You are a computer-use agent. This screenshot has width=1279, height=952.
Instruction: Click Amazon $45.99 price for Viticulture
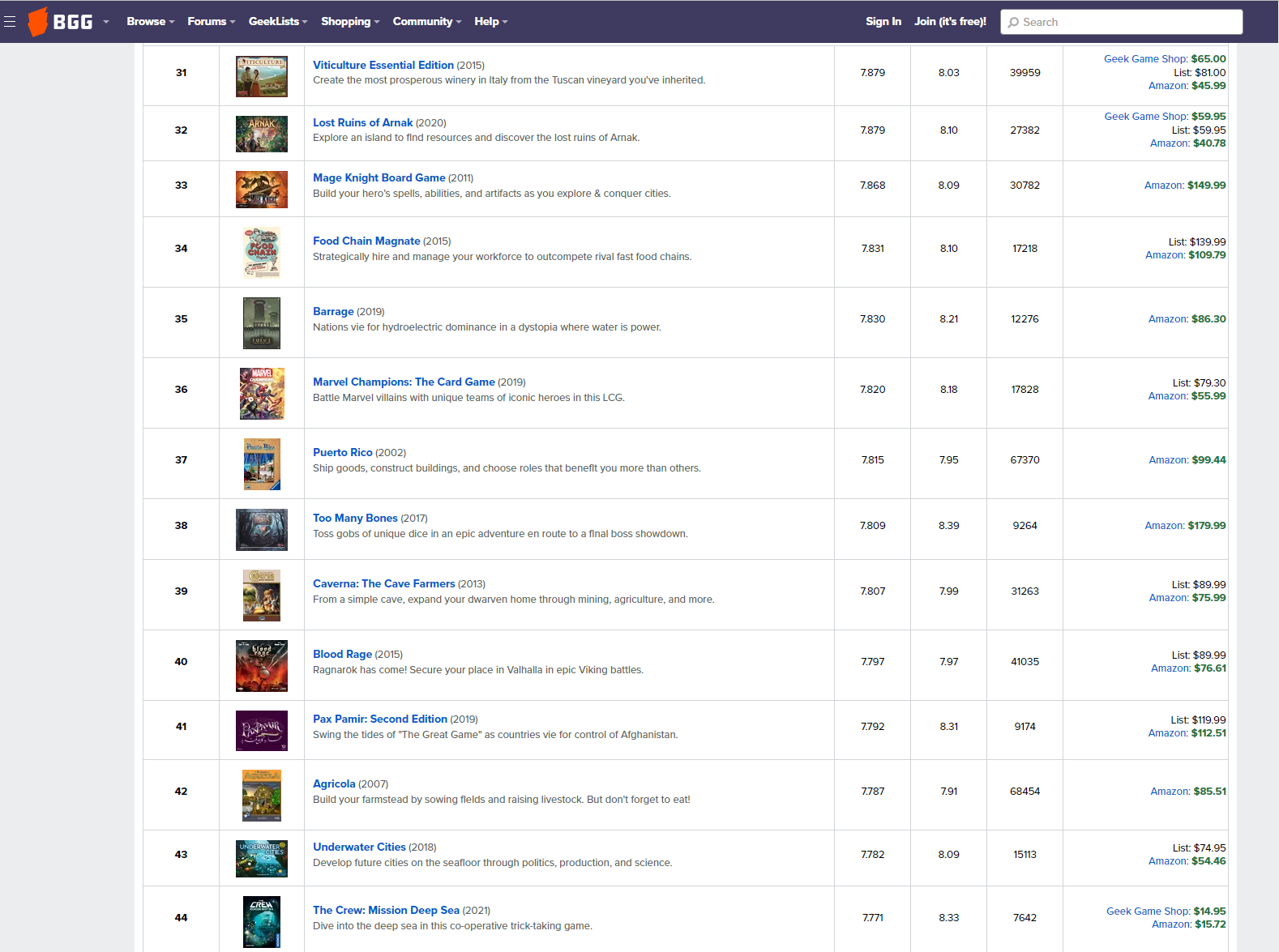coord(1187,85)
